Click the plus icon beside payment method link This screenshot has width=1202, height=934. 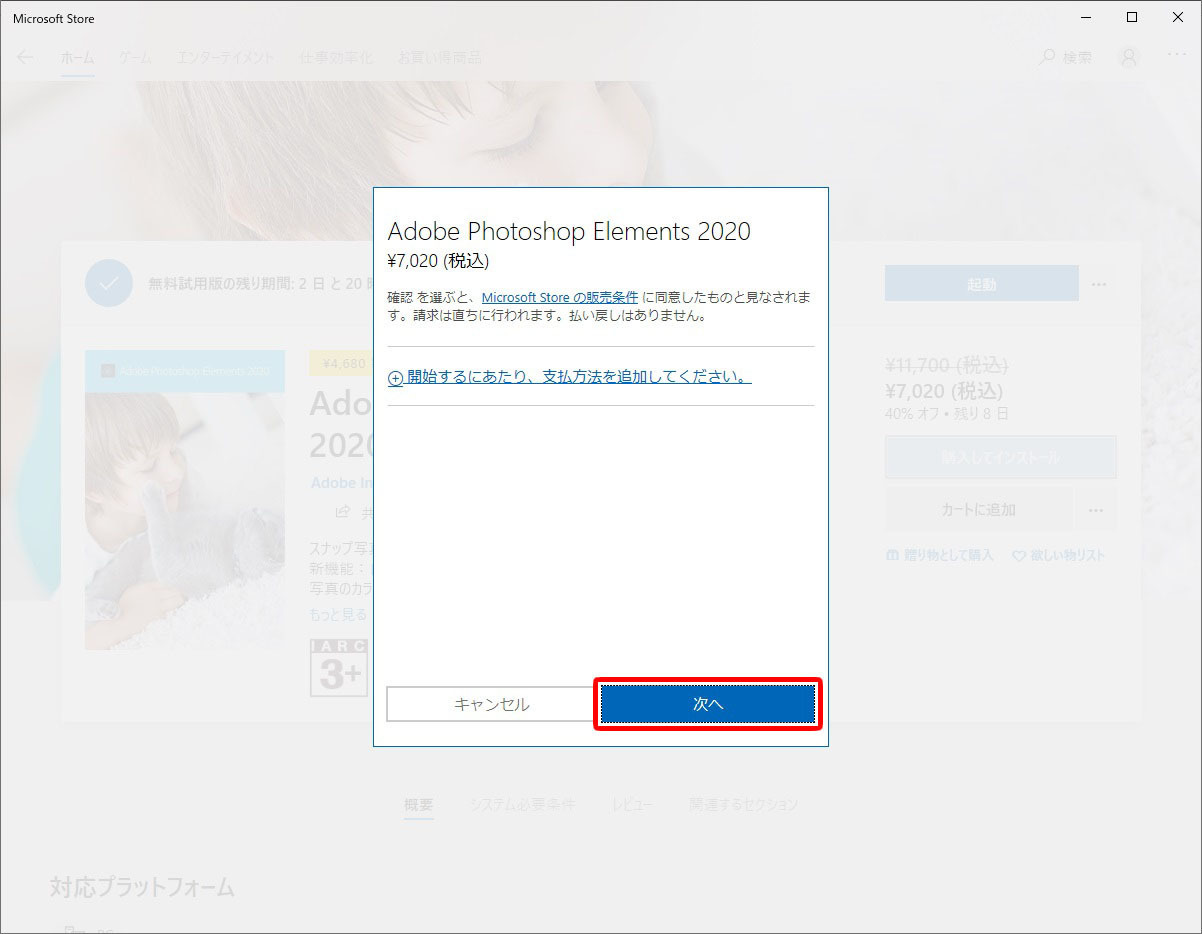[x=395, y=378]
